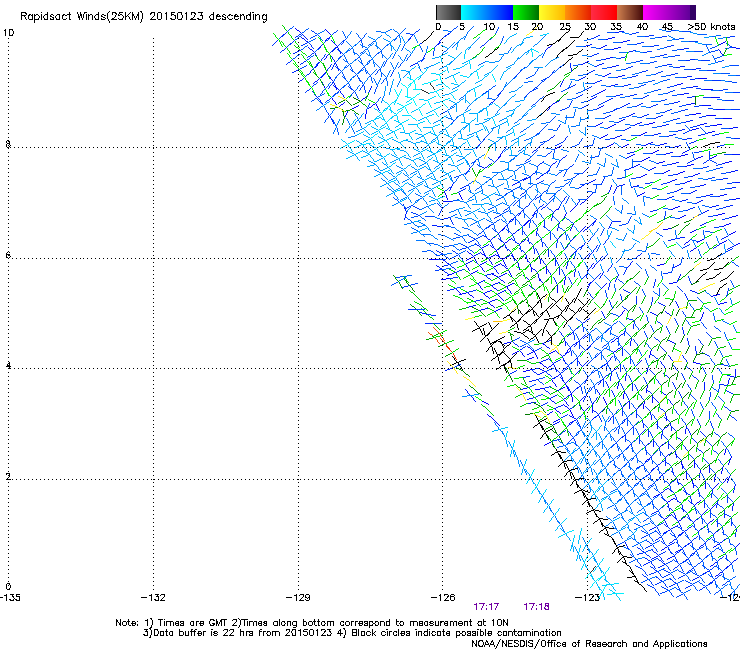
Task: Click the latitude label 4
Action: pos(8,366)
